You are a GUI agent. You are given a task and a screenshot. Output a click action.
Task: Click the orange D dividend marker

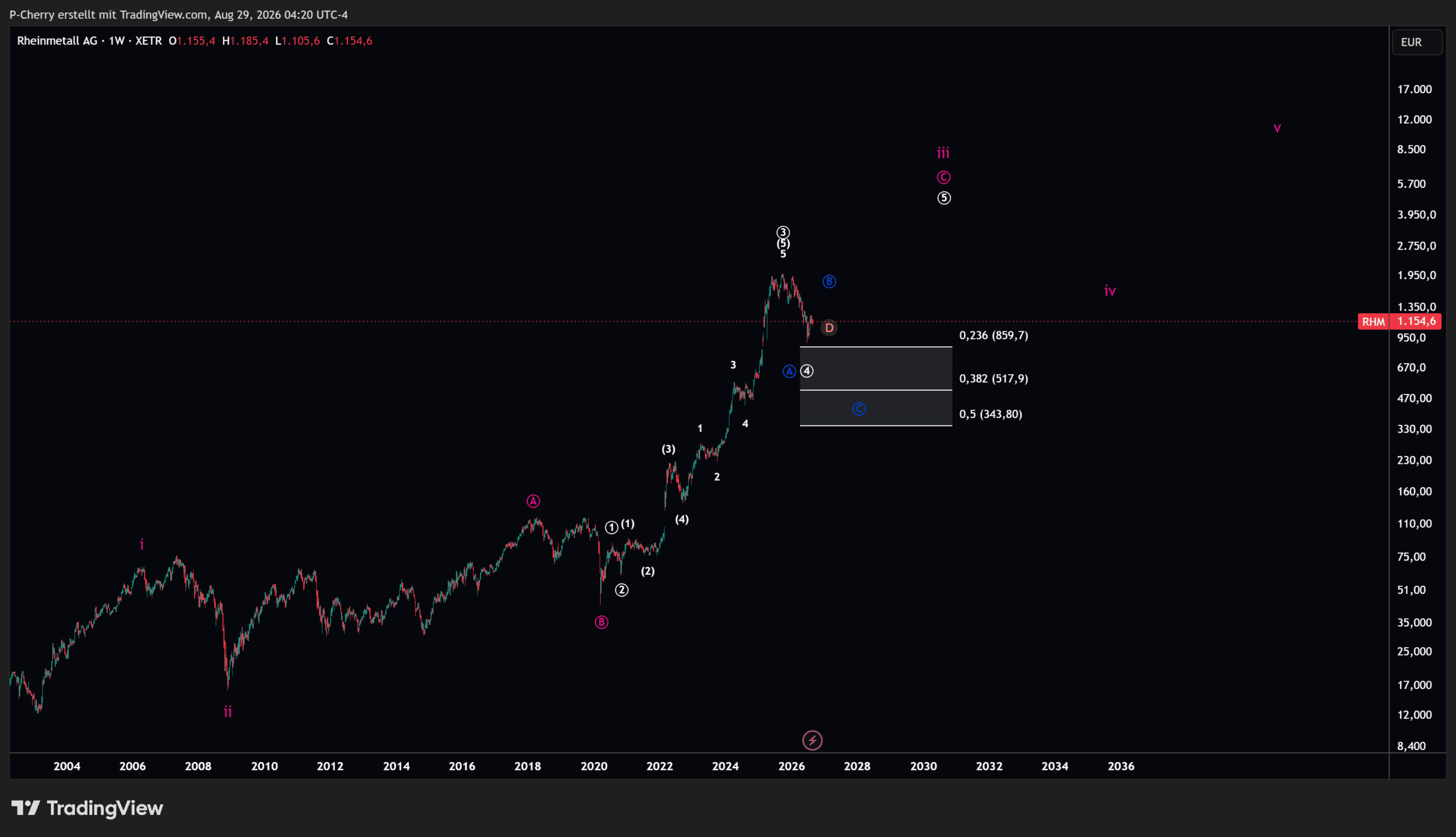click(829, 328)
